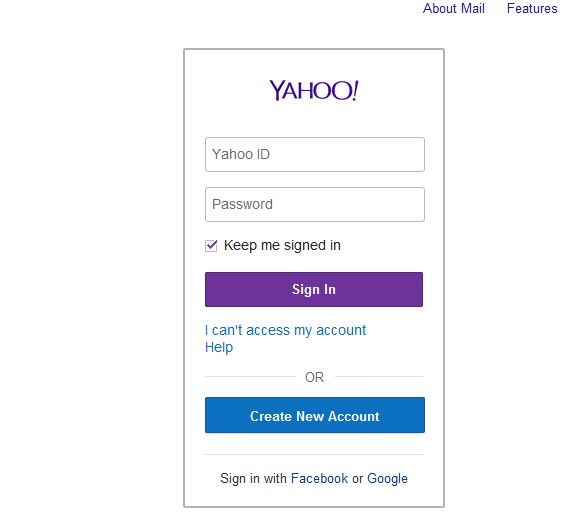Image resolution: width=563 pixels, height=521 pixels.
Task: Focus the Password input field
Action: (315, 204)
